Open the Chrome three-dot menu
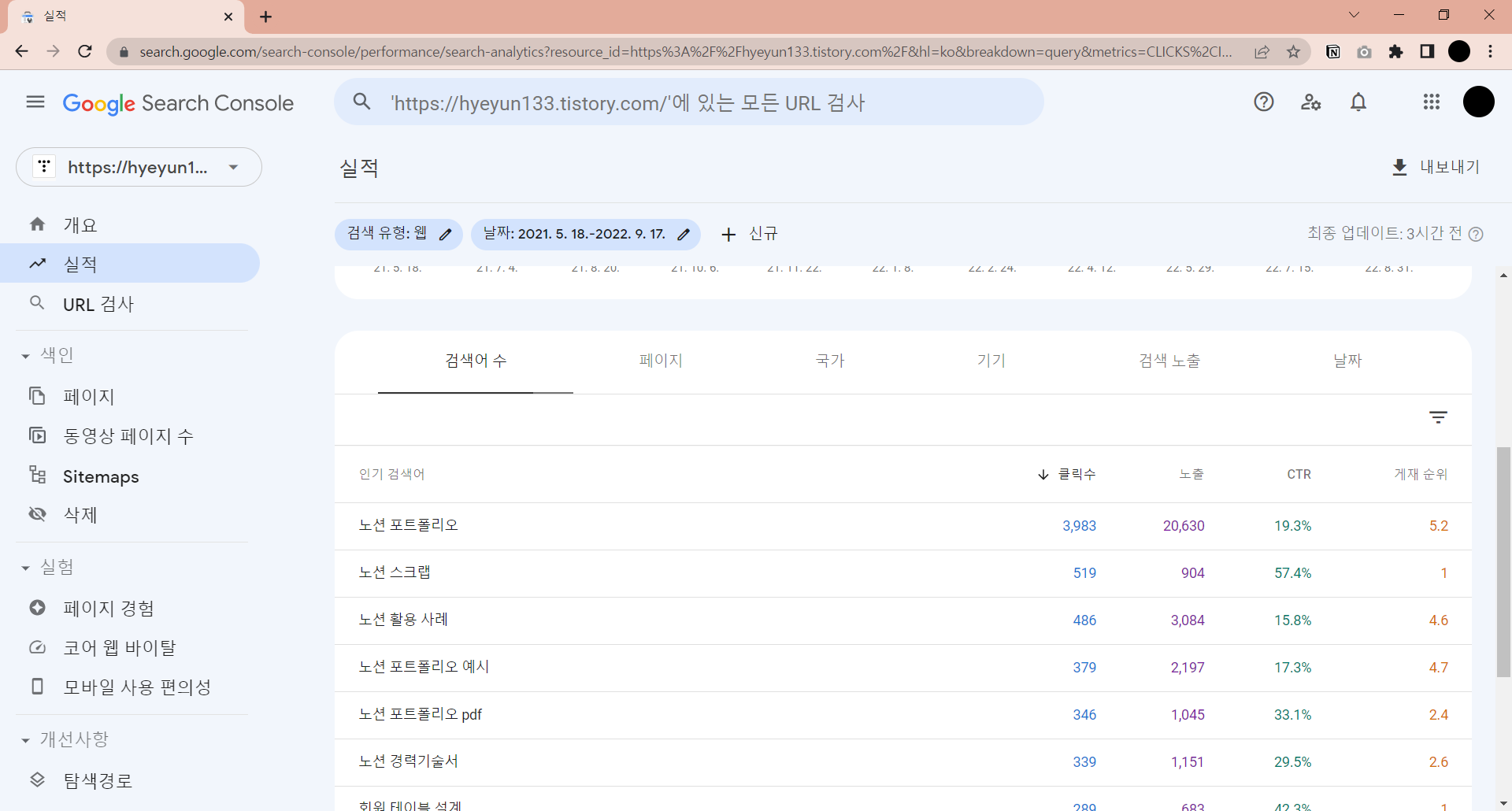The width and height of the screenshot is (1512, 811). click(1491, 51)
